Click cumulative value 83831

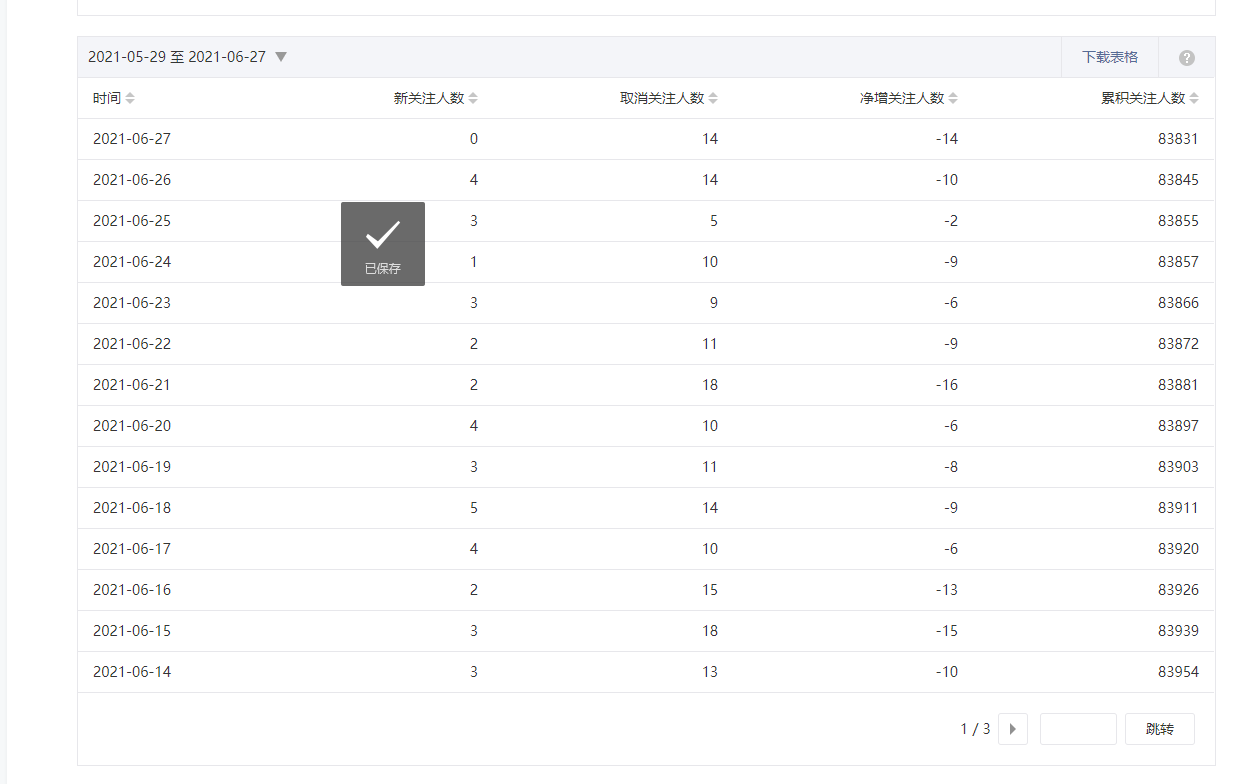1178,139
